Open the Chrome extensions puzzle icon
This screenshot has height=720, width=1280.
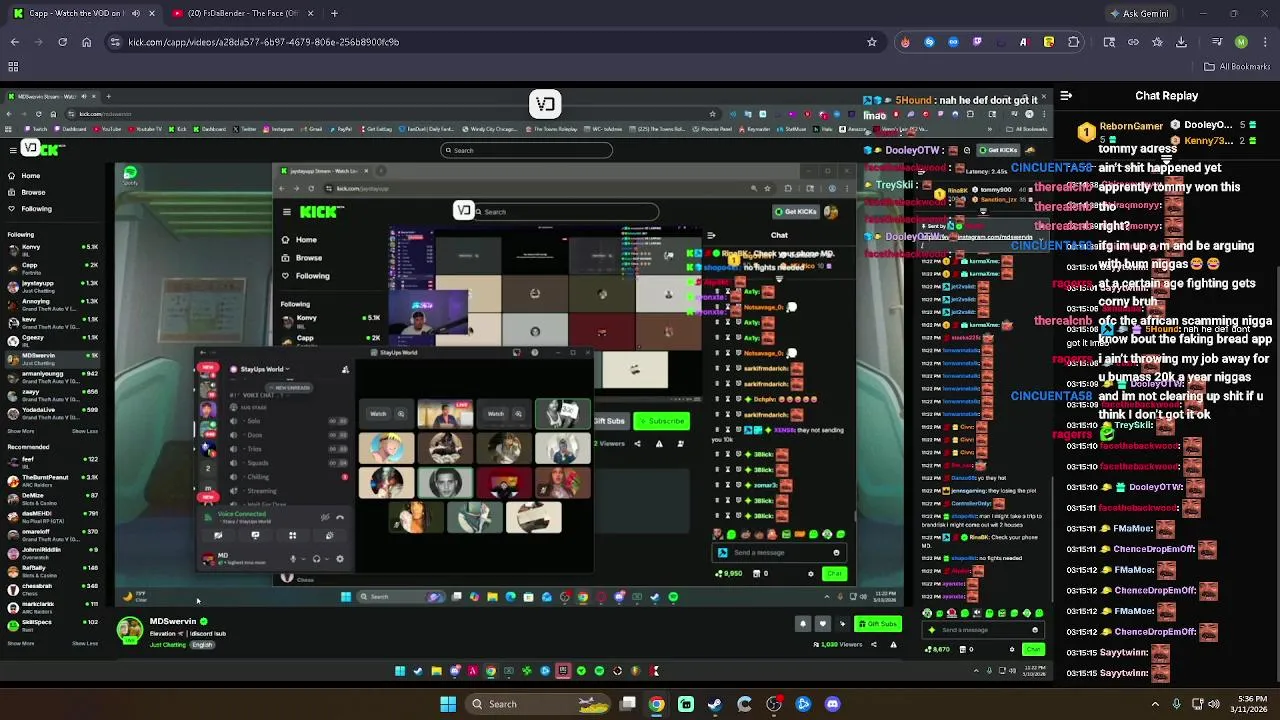click(x=1074, y=42)
